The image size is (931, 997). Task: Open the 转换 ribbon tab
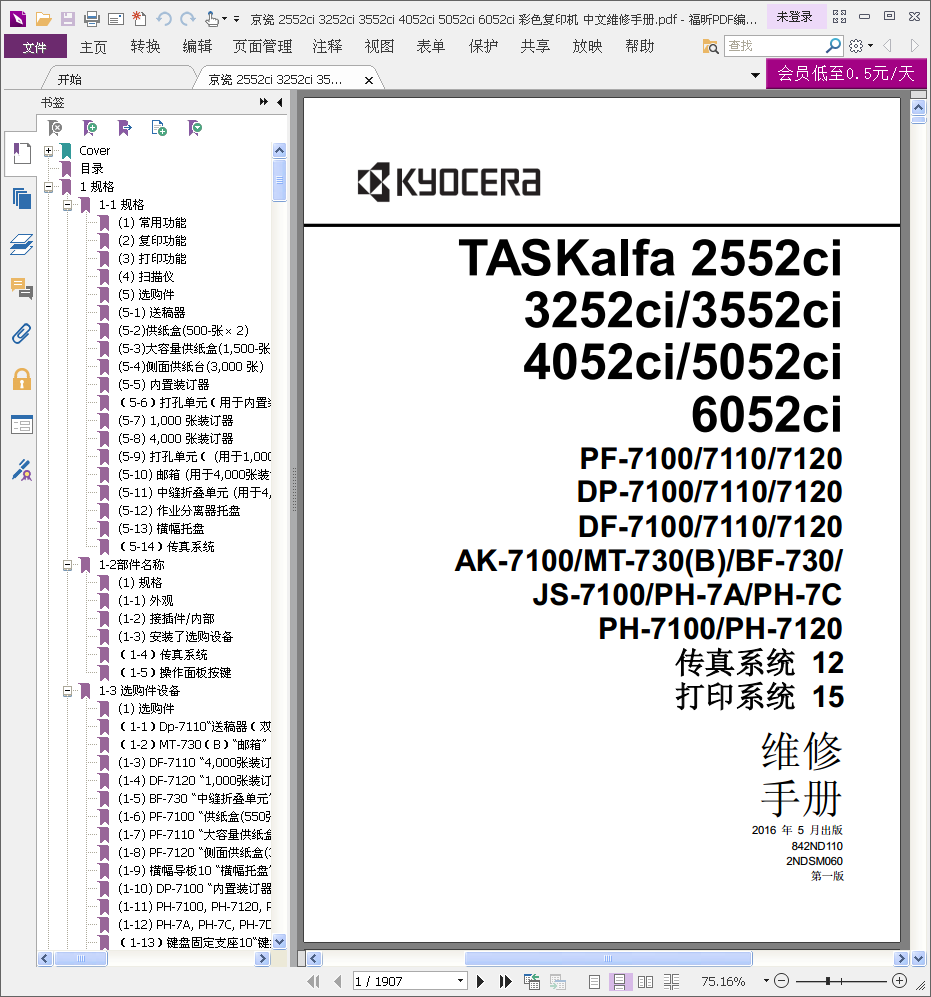pyautogui.click(x=146, y=46)
